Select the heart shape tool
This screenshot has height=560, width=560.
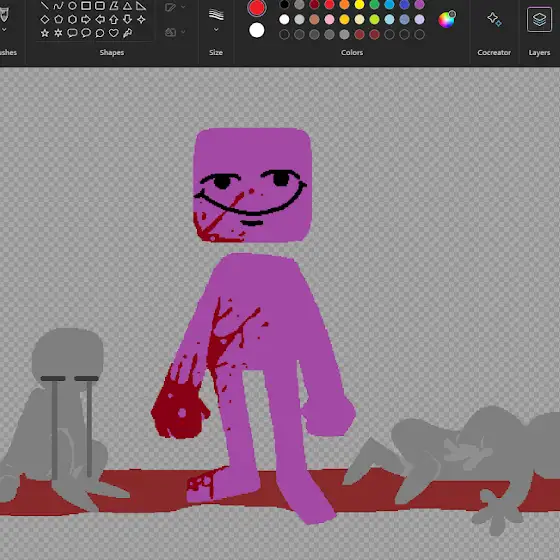tap(114, 33)
